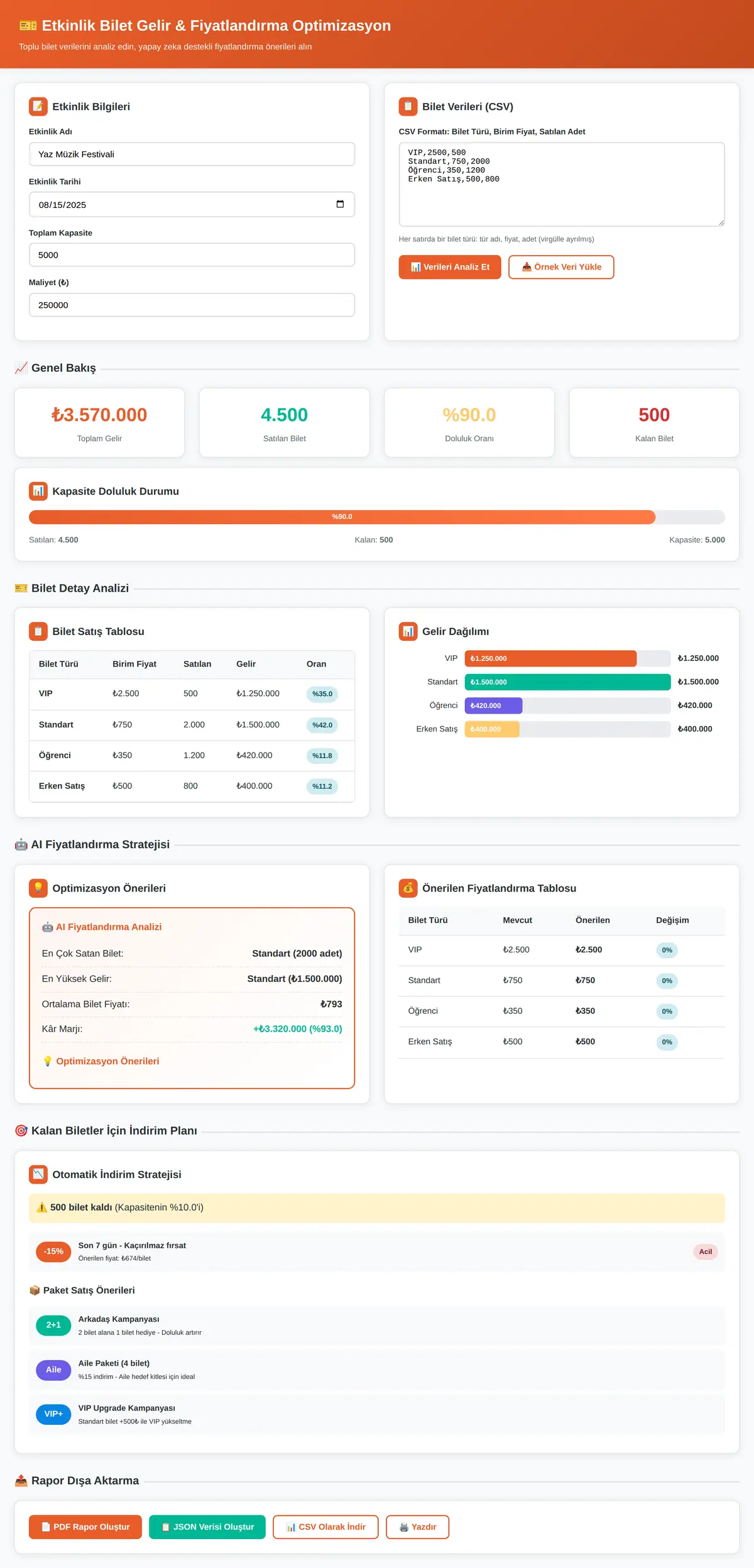Click the Arkadaş Kampanyası title

coord(119,1319)
